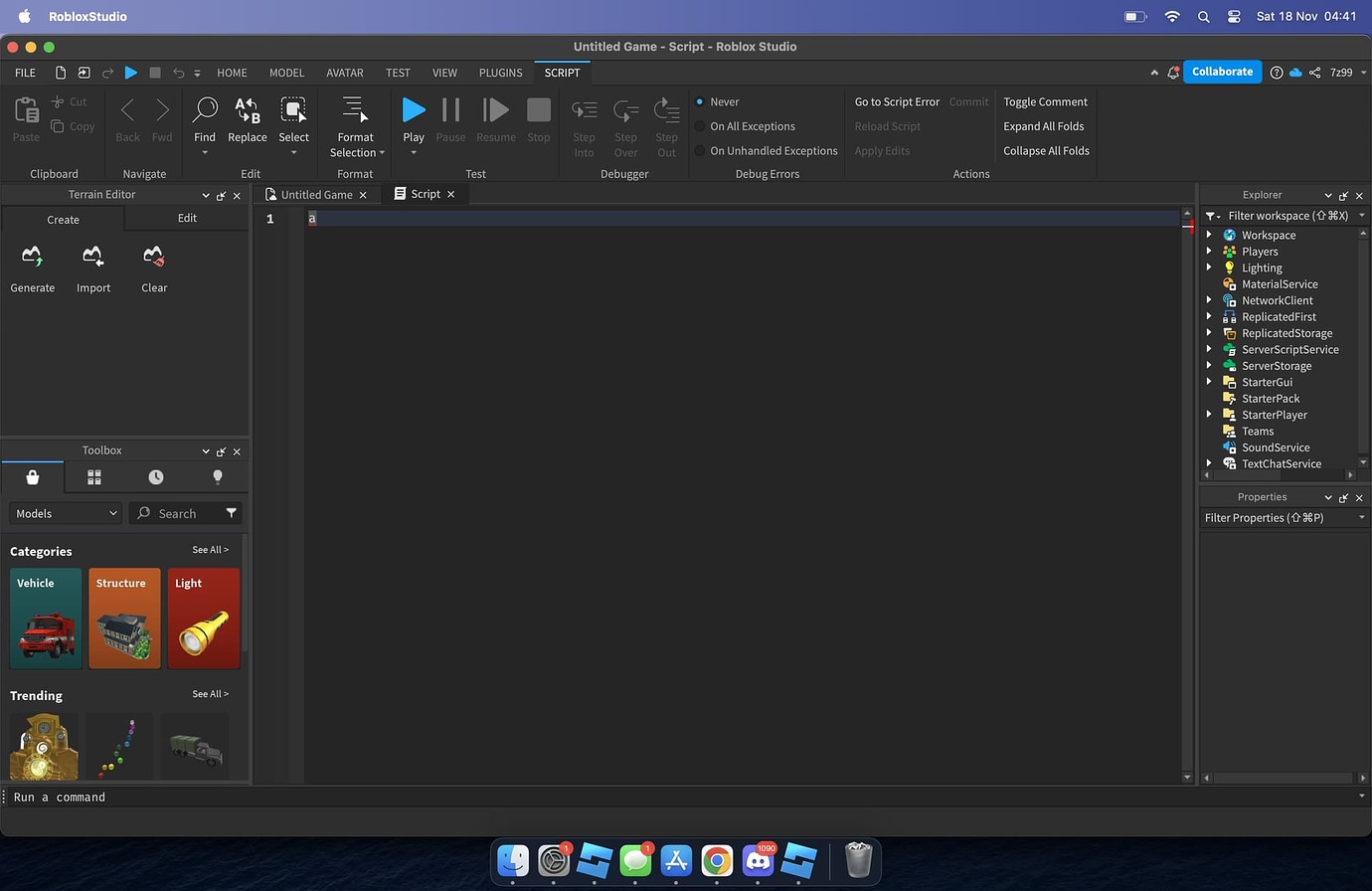Click Collapse All Folds action
Image resolution: width=1372 pixels, height=891 pixels.
(1046, 151)
